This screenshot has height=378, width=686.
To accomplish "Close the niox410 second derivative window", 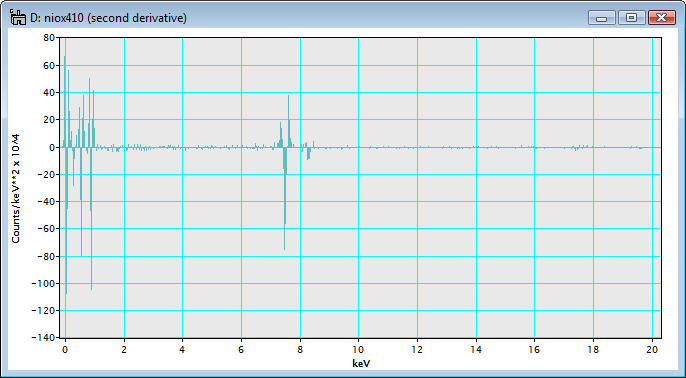I will [x=662, y=18].
